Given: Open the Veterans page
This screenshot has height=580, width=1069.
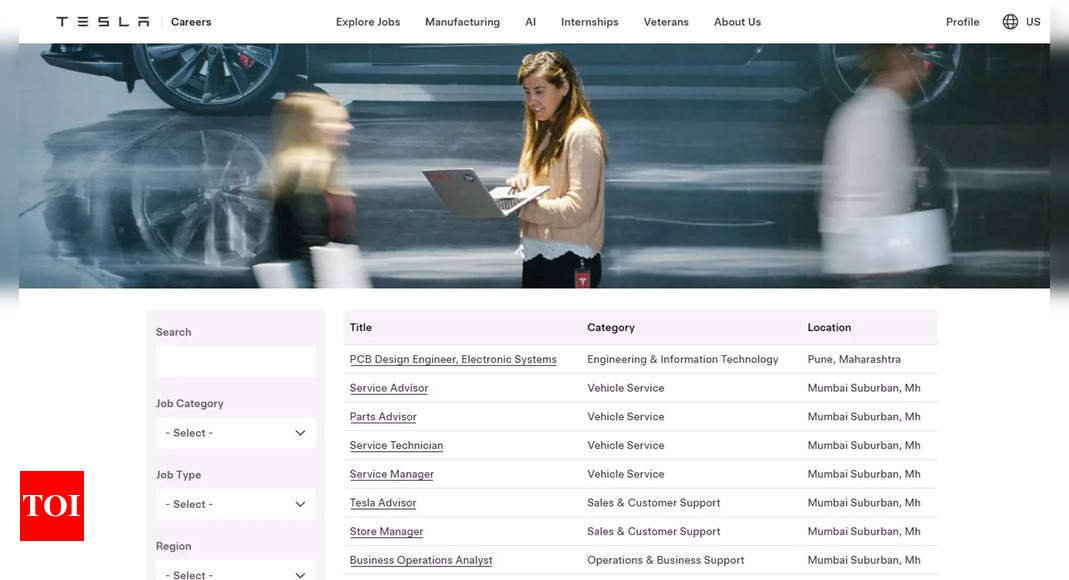Looking at the screenshot, I should [666, 22].
